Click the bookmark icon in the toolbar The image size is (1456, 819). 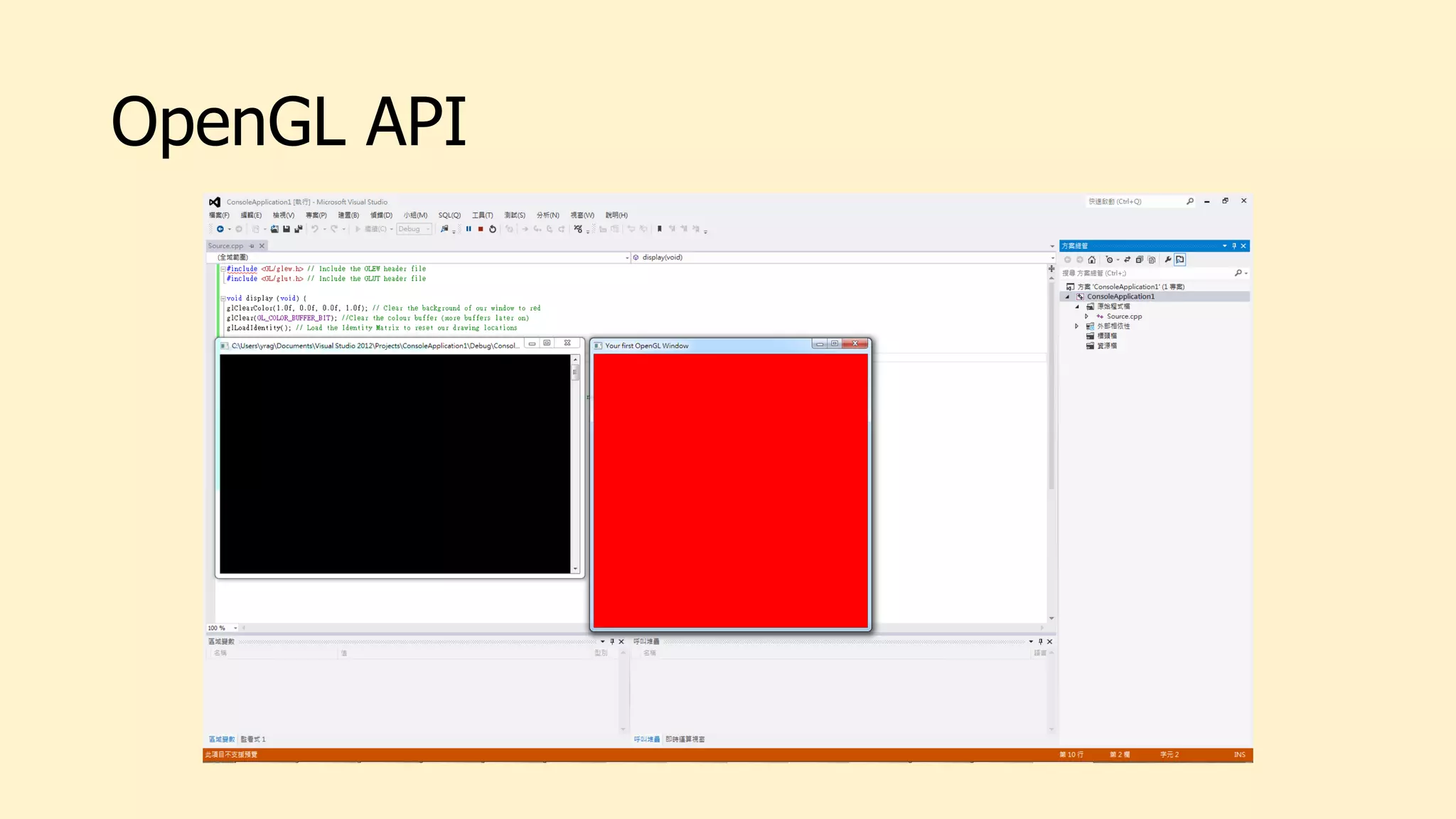(x=660, y=229)
